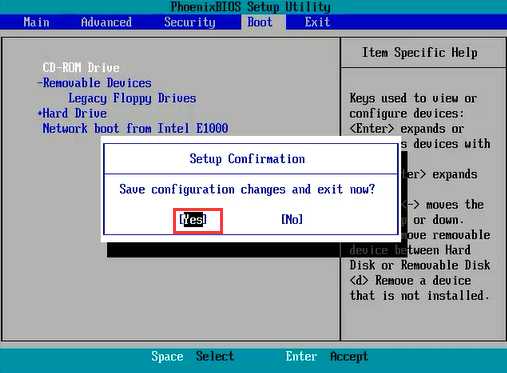Open the Security tab
The image size is (507, 373).
tap(190, 22)
